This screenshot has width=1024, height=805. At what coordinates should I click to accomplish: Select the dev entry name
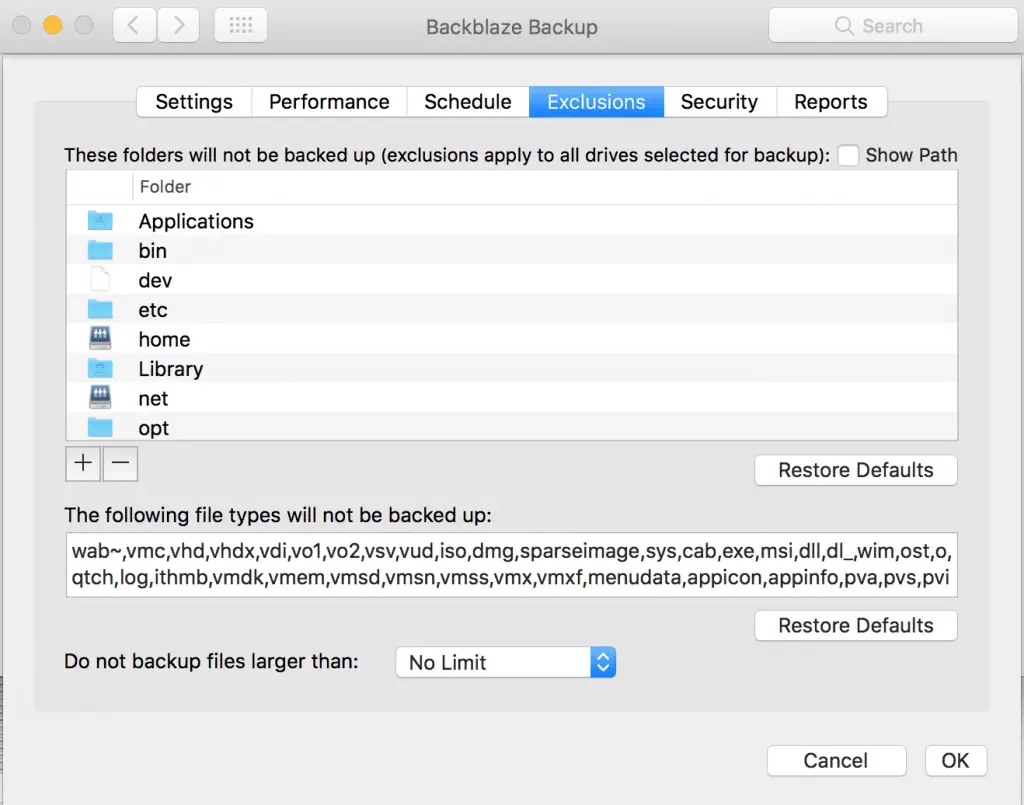tap(155, 280)
